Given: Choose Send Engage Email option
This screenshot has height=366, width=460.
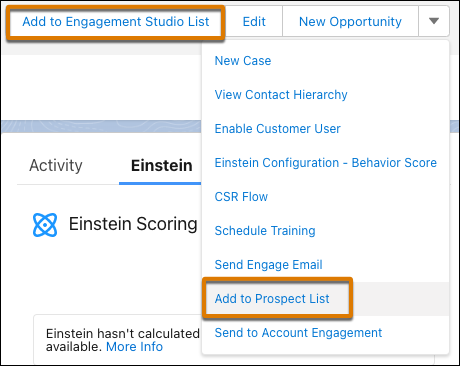Looking at the screenshot, I should click(269, 265).
